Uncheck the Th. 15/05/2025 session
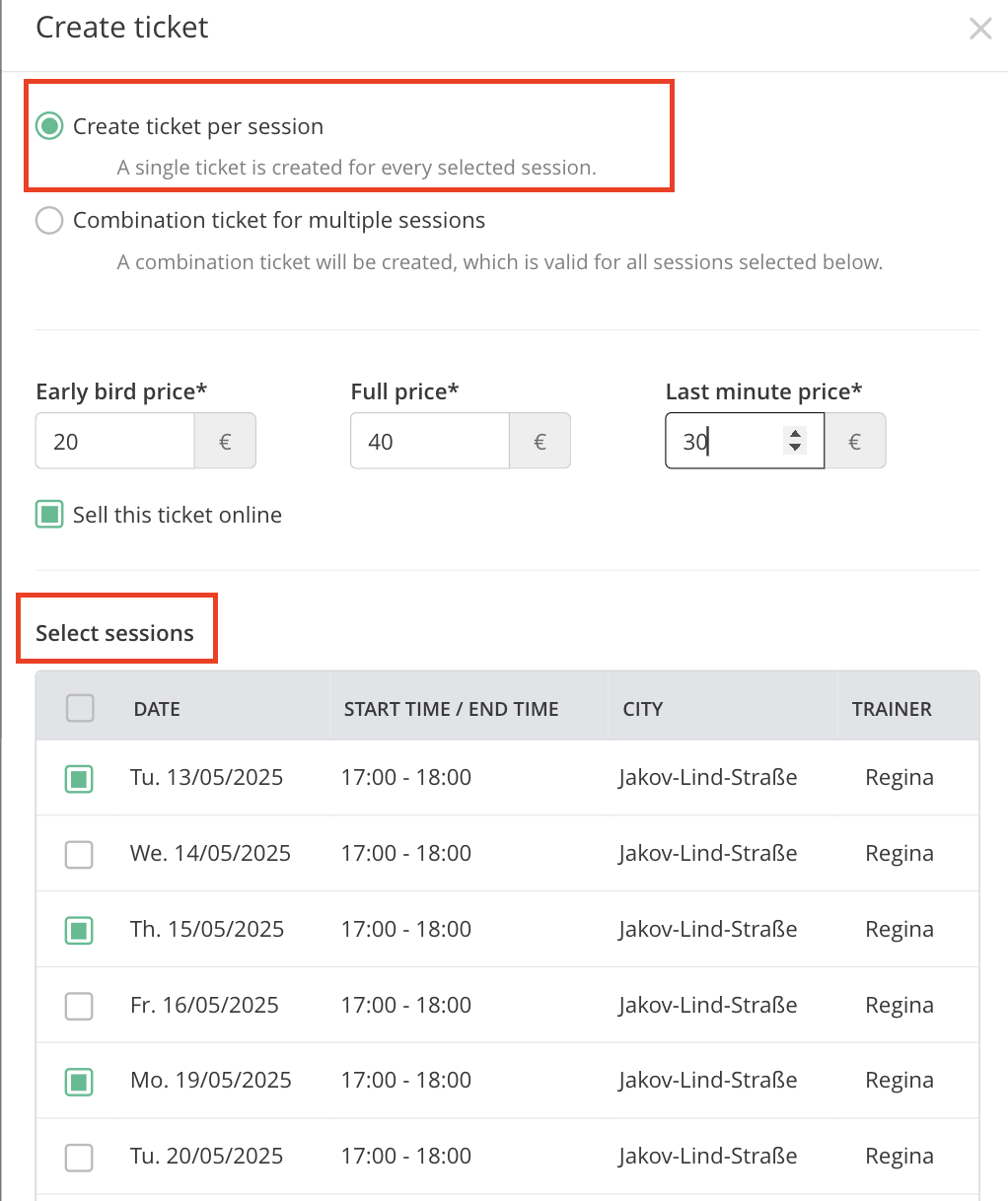The height and width of the screenshot is (1201, 1008). (79, 930)
